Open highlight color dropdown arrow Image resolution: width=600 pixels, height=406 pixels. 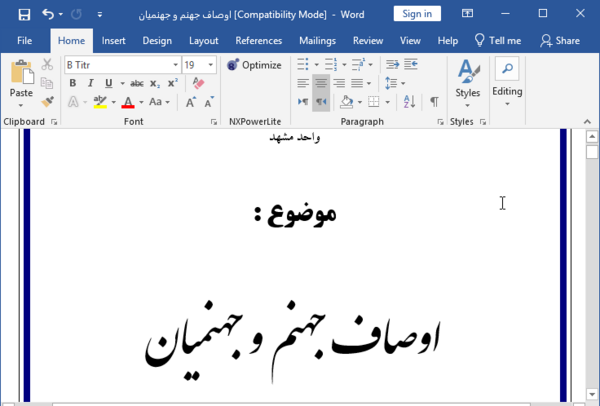[114, 102]
